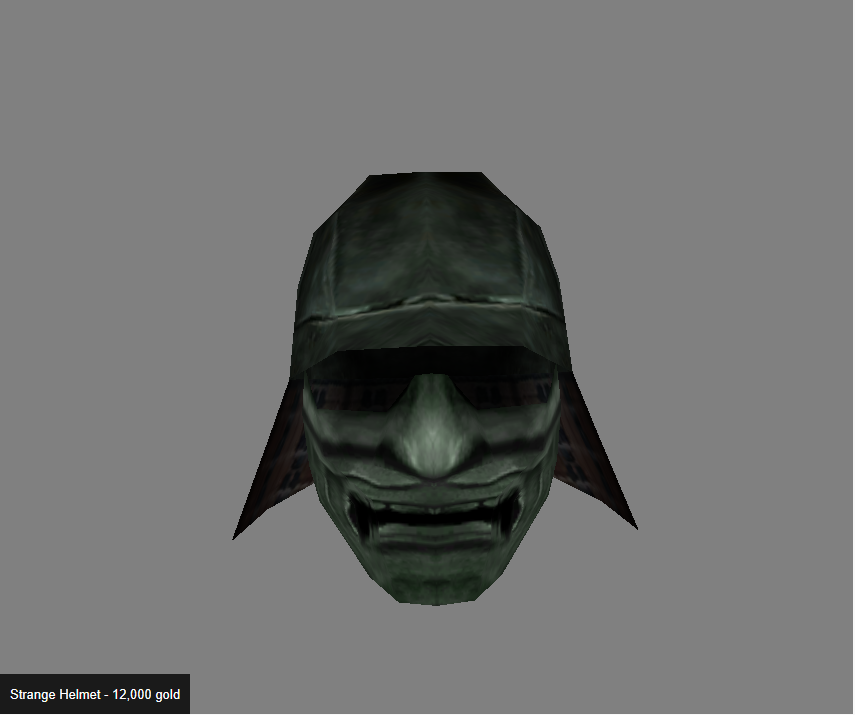Viewport: 855px width, 715px height.
Task: Select the "12,000 gold" price text
Action: [146, 694]
